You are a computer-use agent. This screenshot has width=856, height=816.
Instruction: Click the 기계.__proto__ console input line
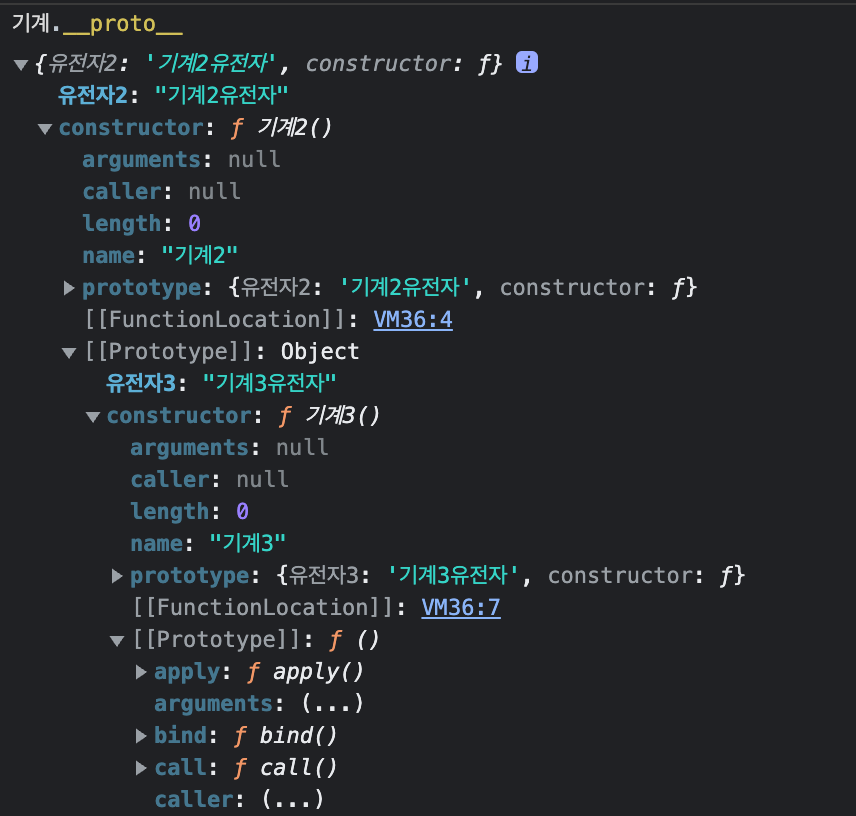point(97,24)
